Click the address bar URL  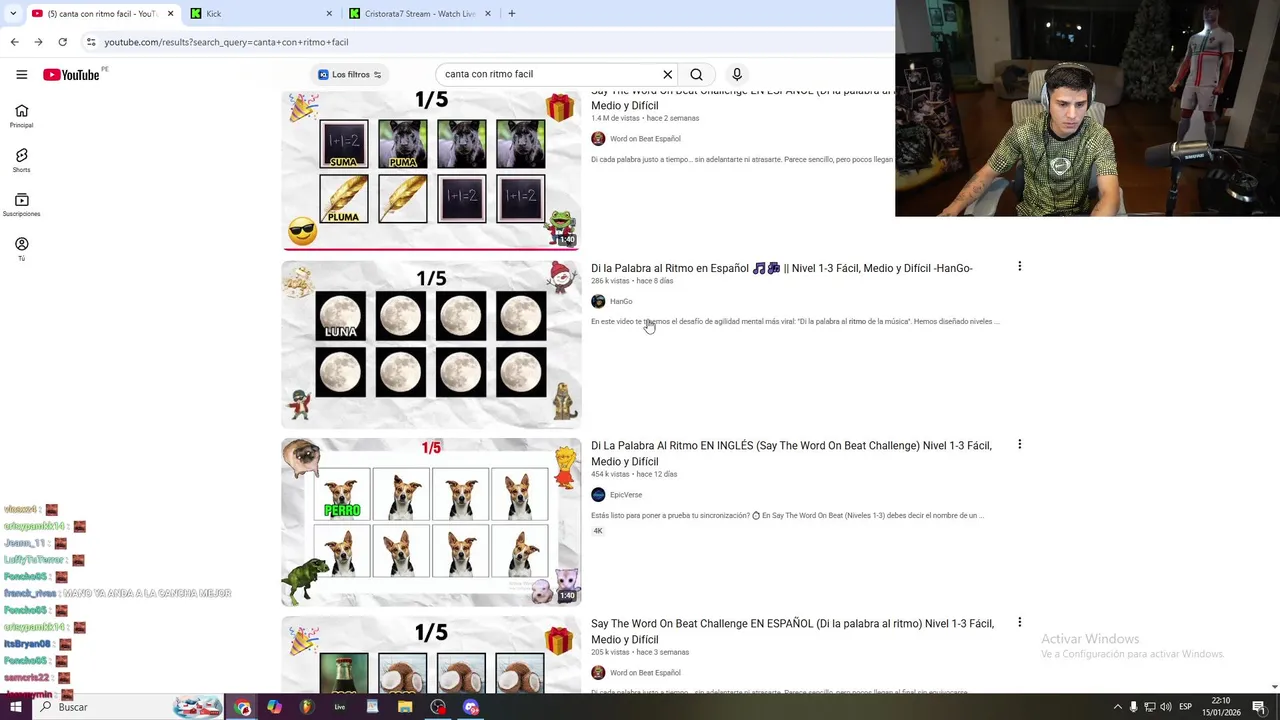point(226,42)
